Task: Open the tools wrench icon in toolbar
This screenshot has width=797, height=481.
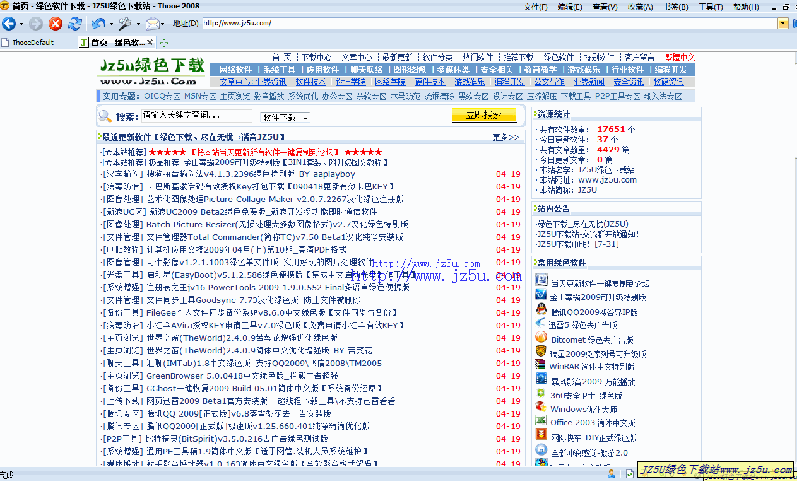Action: pyautogui.click(x=125, y=23)
